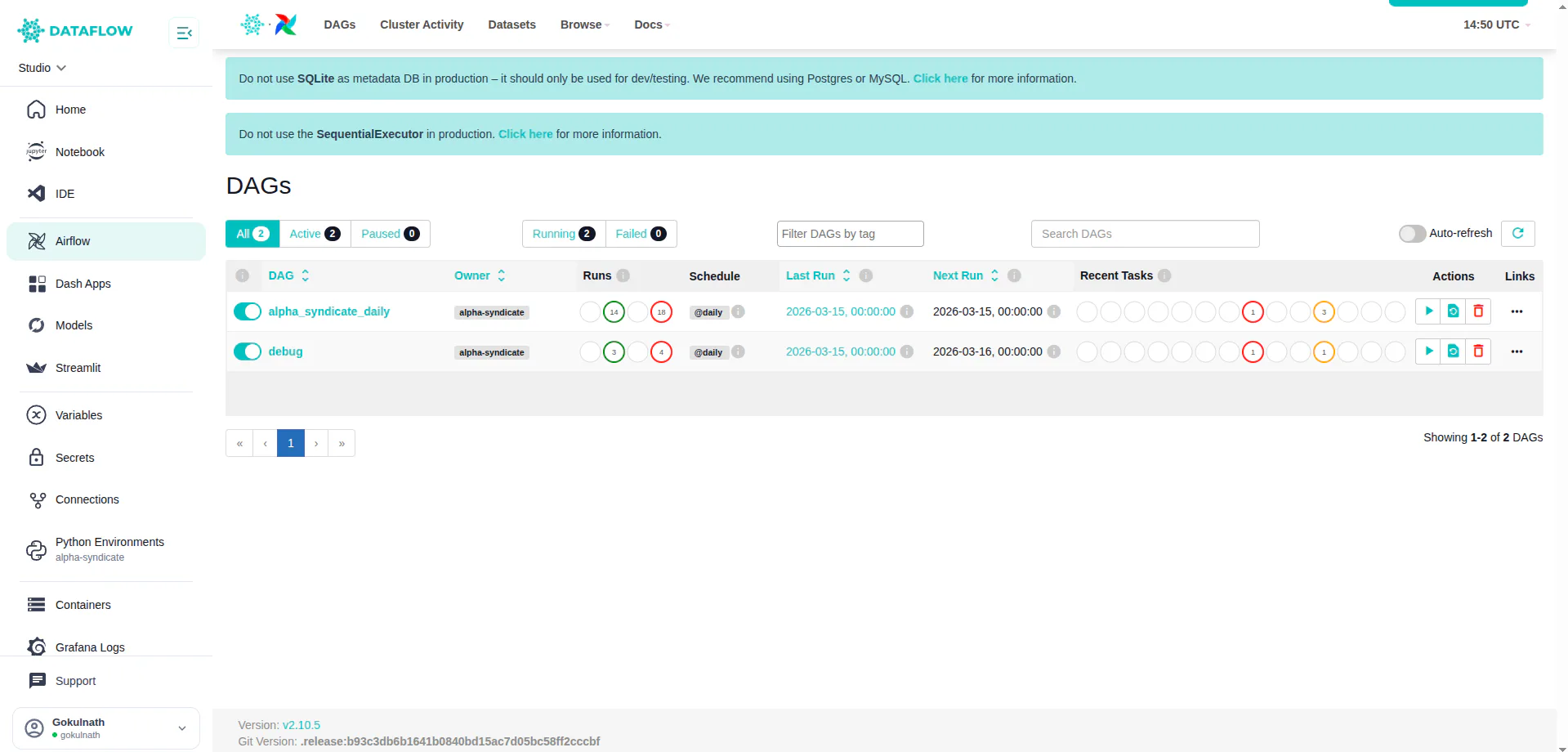
Task: Open debug DAG success runs circle showing 3
Action: click(614, 352)
